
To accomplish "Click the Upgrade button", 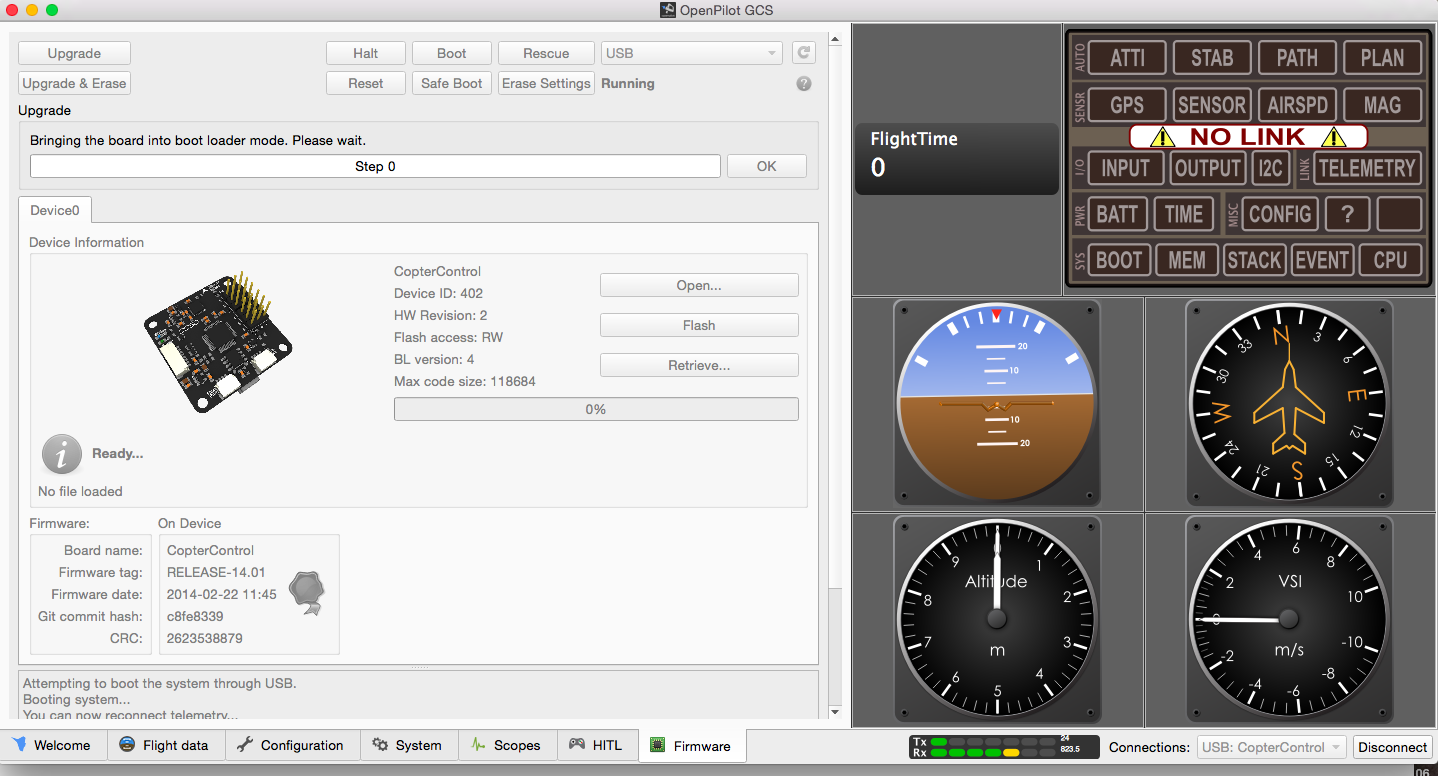I will [74, 53].
